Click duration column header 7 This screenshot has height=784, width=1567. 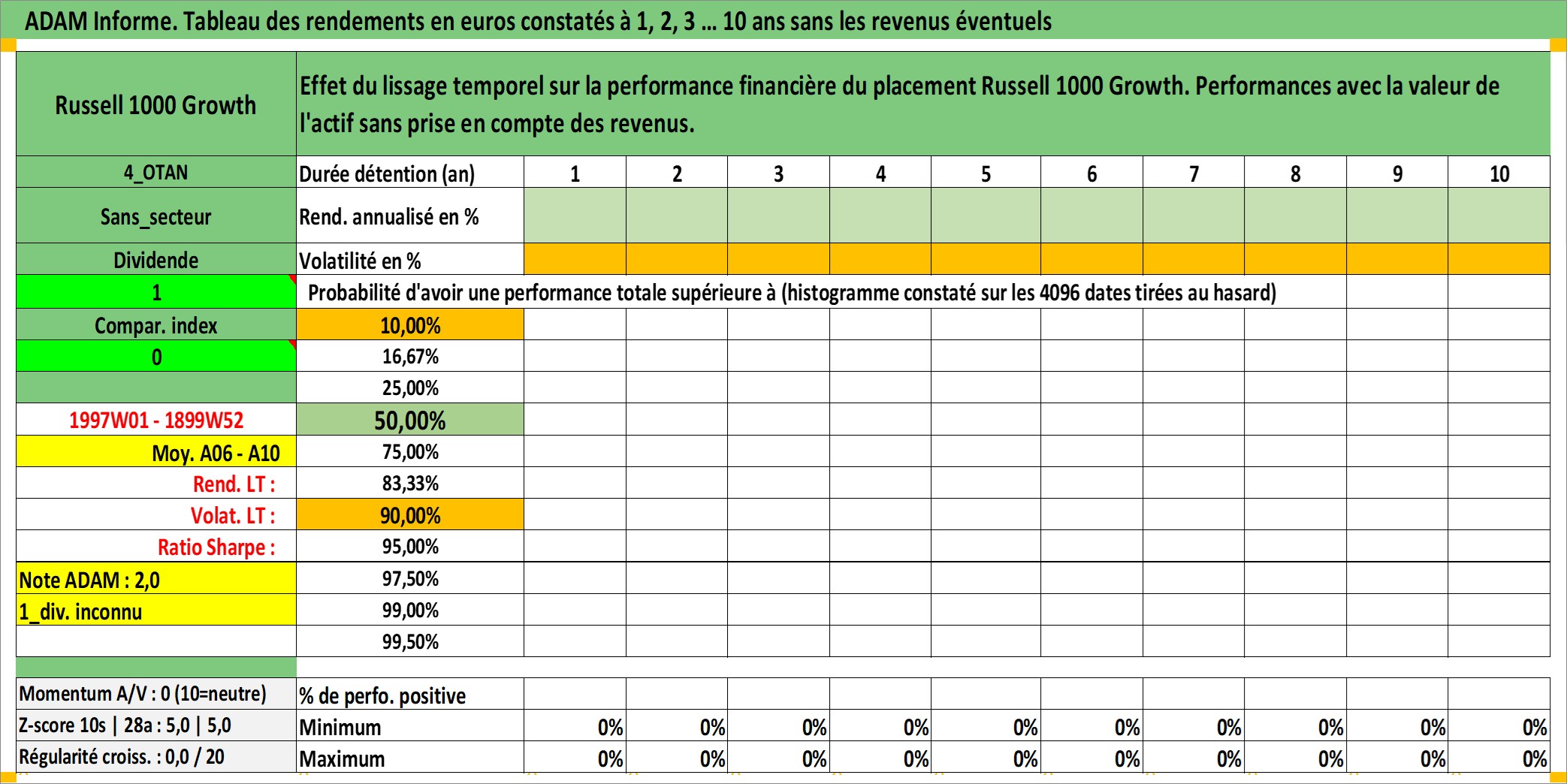click(x=1194, y=173)
